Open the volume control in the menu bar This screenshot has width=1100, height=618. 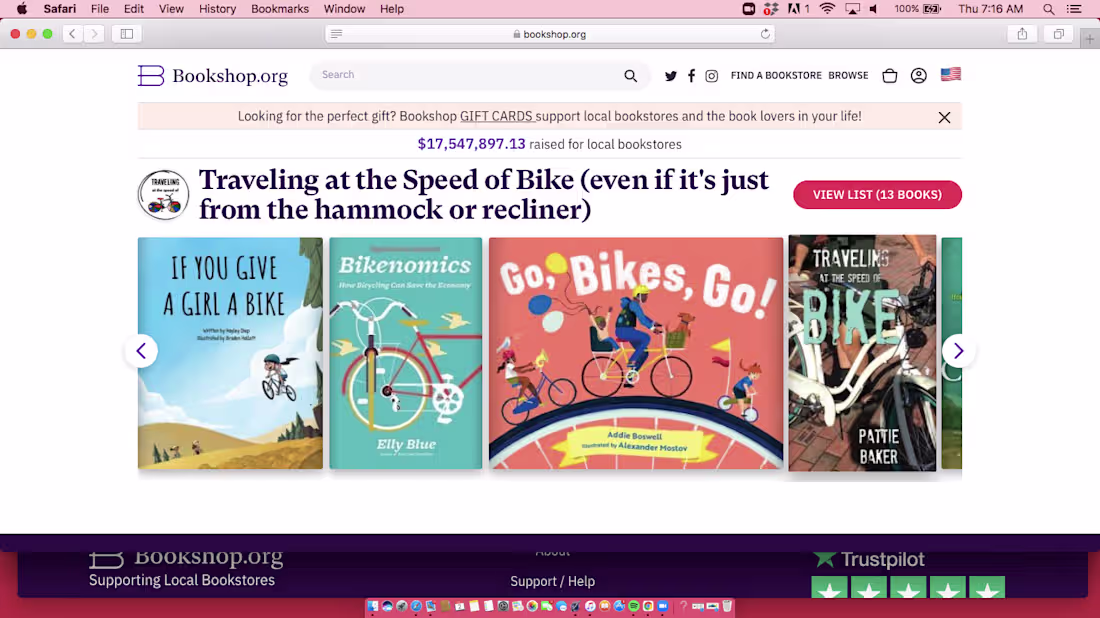point(873,9)
